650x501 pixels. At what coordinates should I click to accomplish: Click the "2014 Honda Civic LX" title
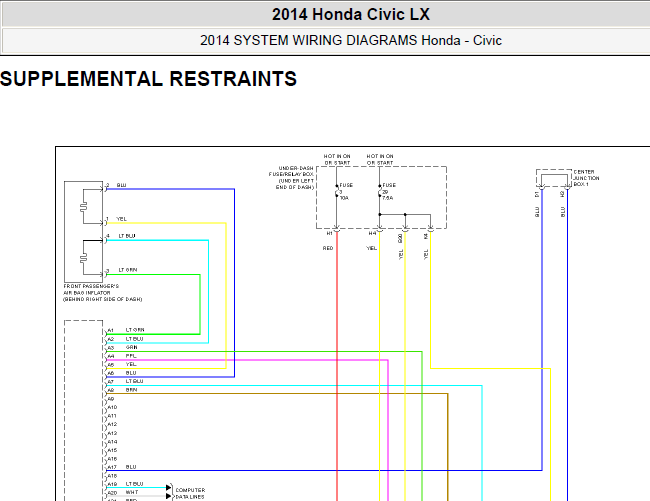click(351, 15)
